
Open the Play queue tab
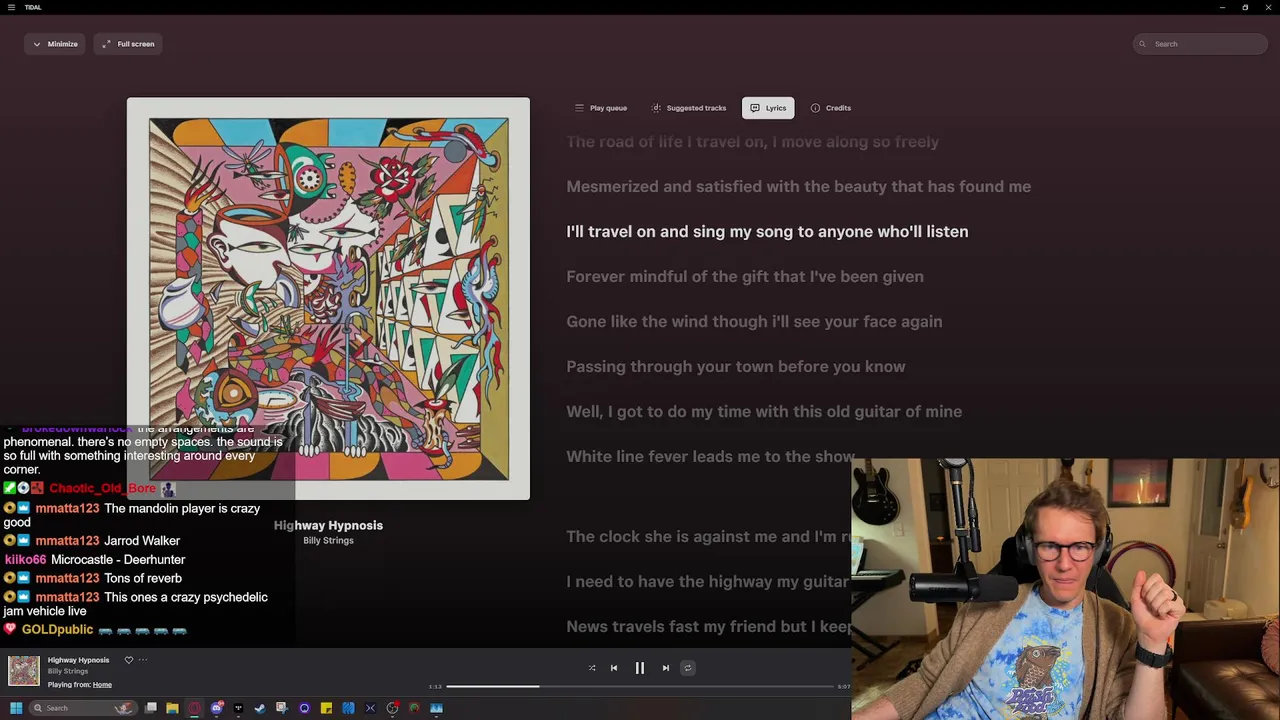click(601, 108)
